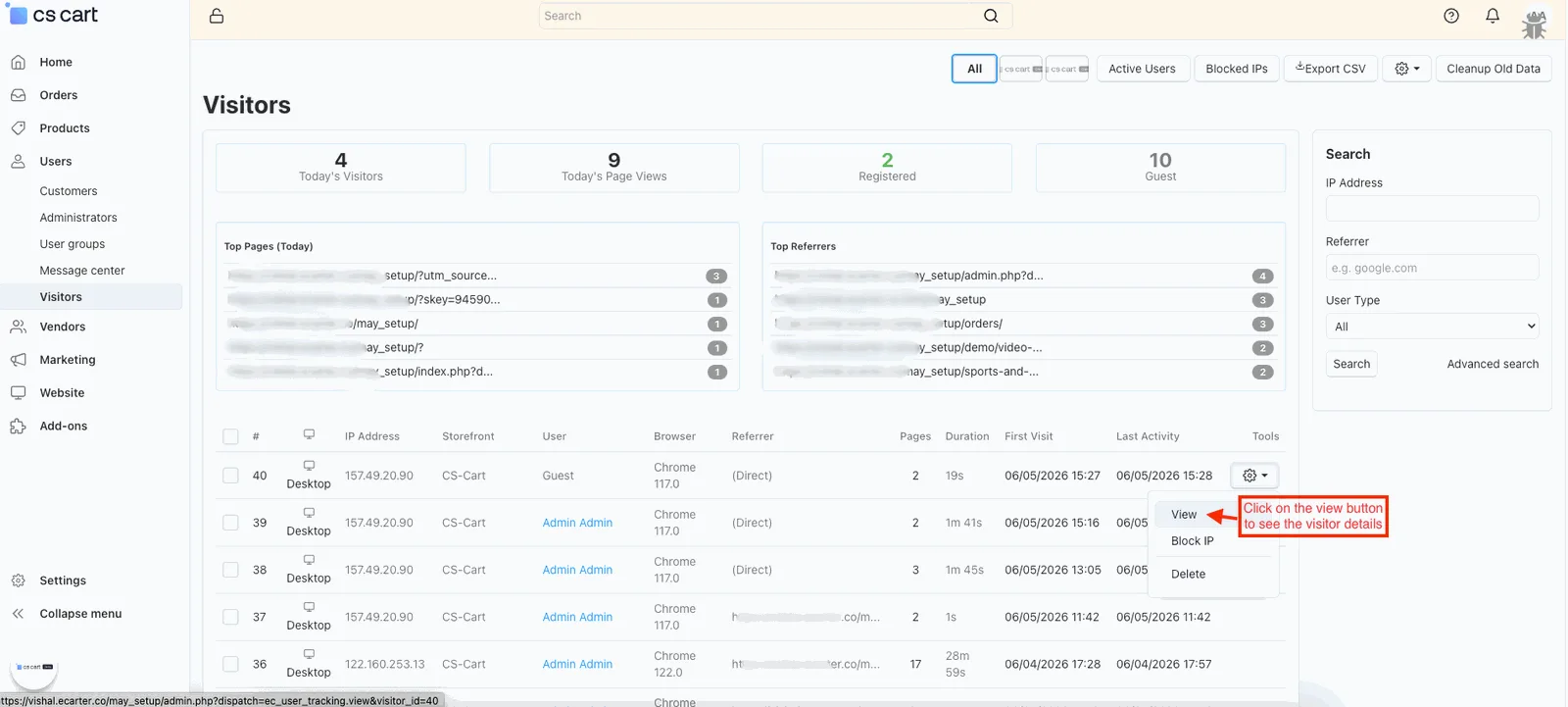Click the Today's Page Views stat card

pyautogui.click(x=614, y=168)
